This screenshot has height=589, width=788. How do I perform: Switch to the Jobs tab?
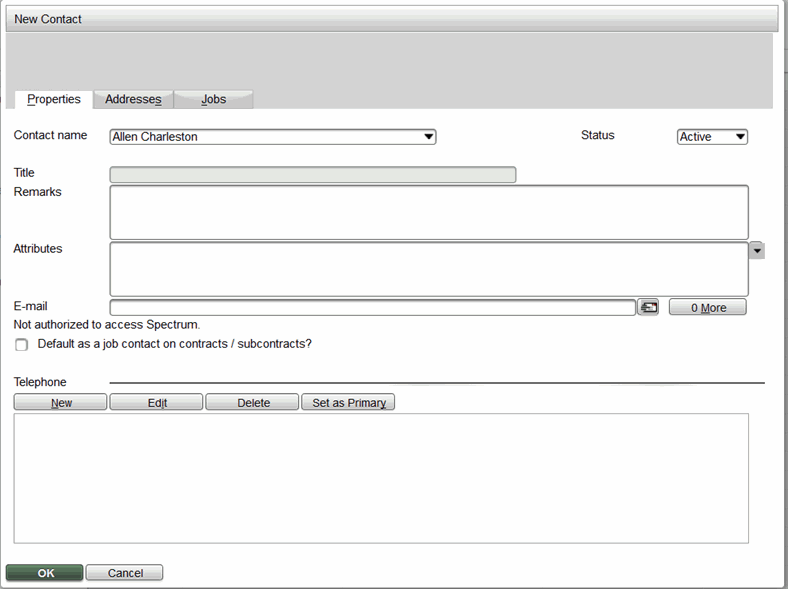(x=214, y=100)
